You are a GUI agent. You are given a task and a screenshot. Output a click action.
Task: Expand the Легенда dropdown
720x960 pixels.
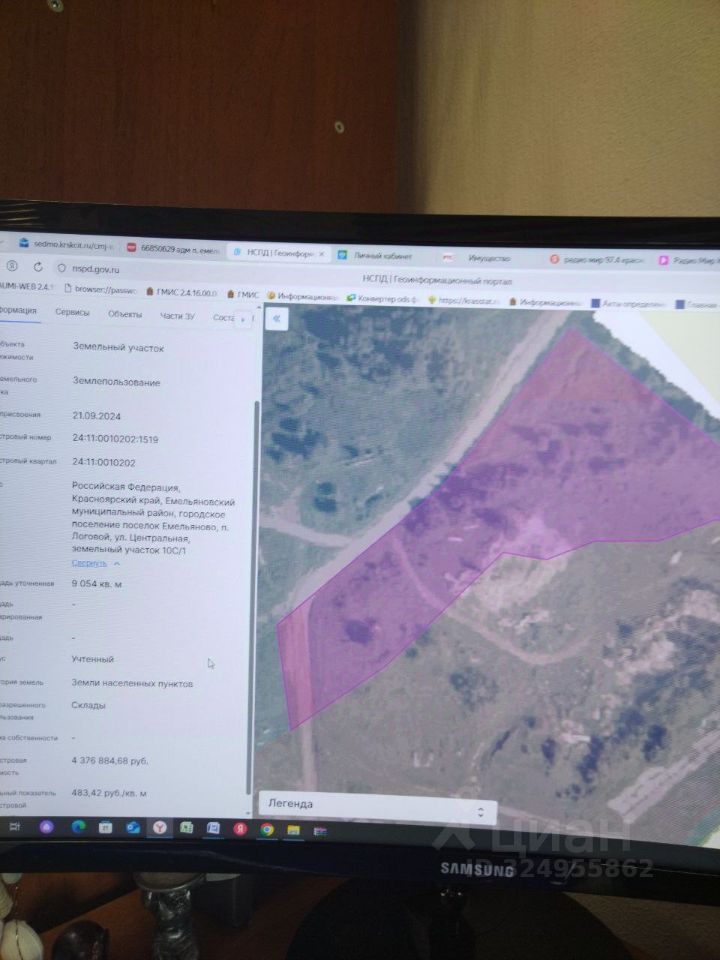point(377,807)
